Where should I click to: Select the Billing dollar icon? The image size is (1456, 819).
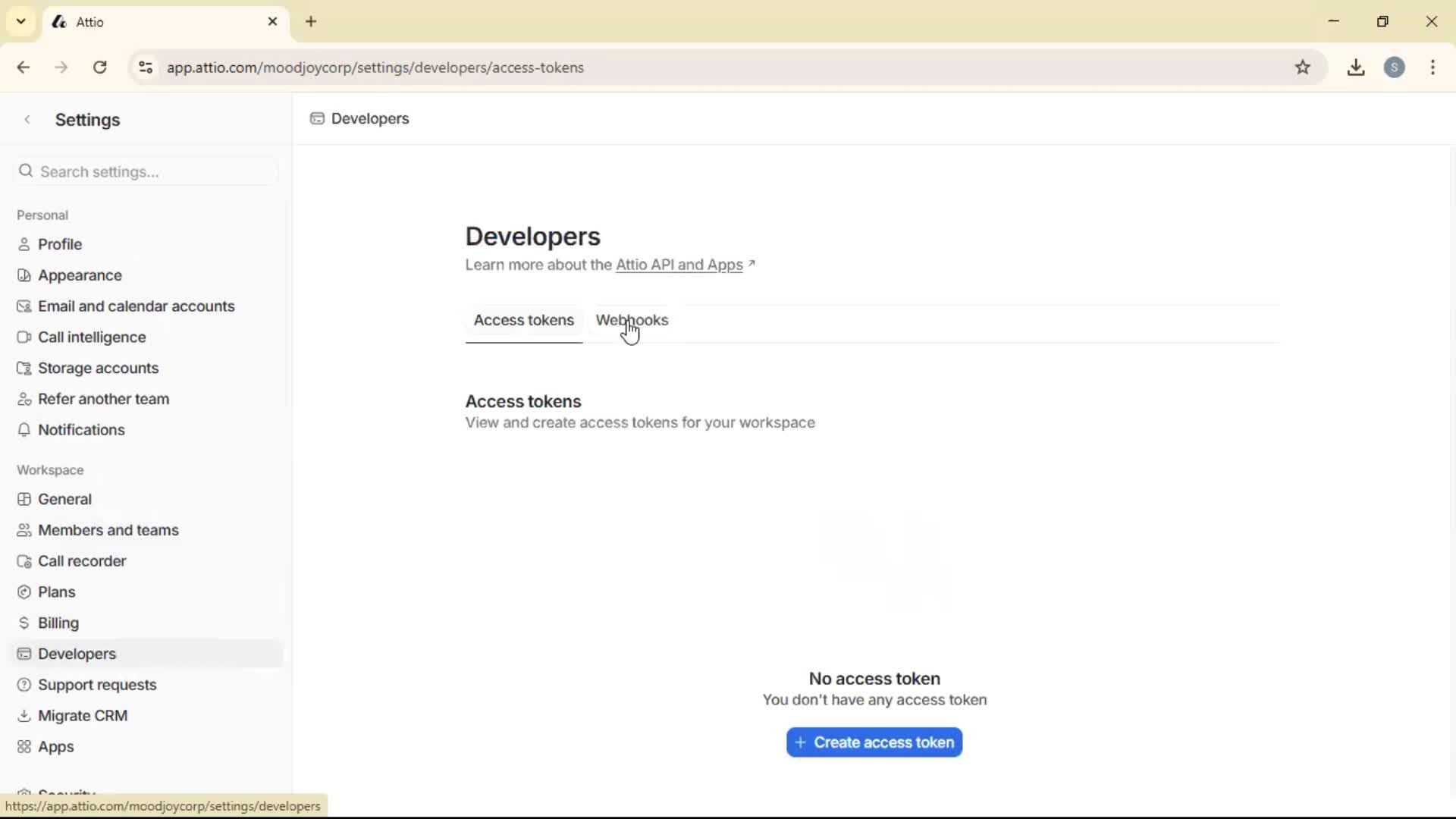click(24, 623)
